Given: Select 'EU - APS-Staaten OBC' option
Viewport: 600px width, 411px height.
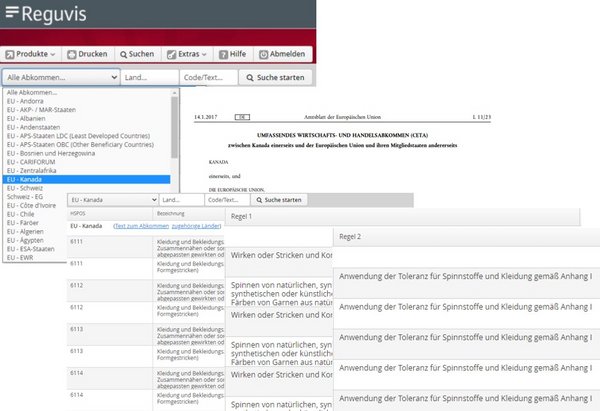Looking at the screenshot, I should (86, 145).
